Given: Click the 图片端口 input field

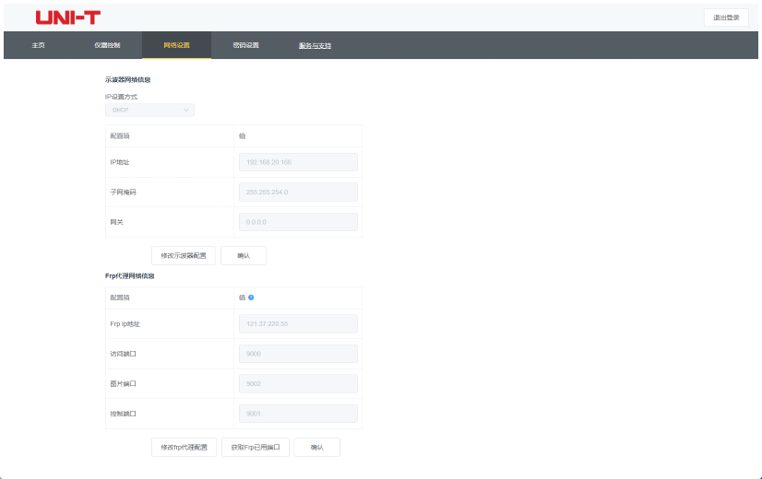Looking at the screenshot, I should tap(298, 384).
